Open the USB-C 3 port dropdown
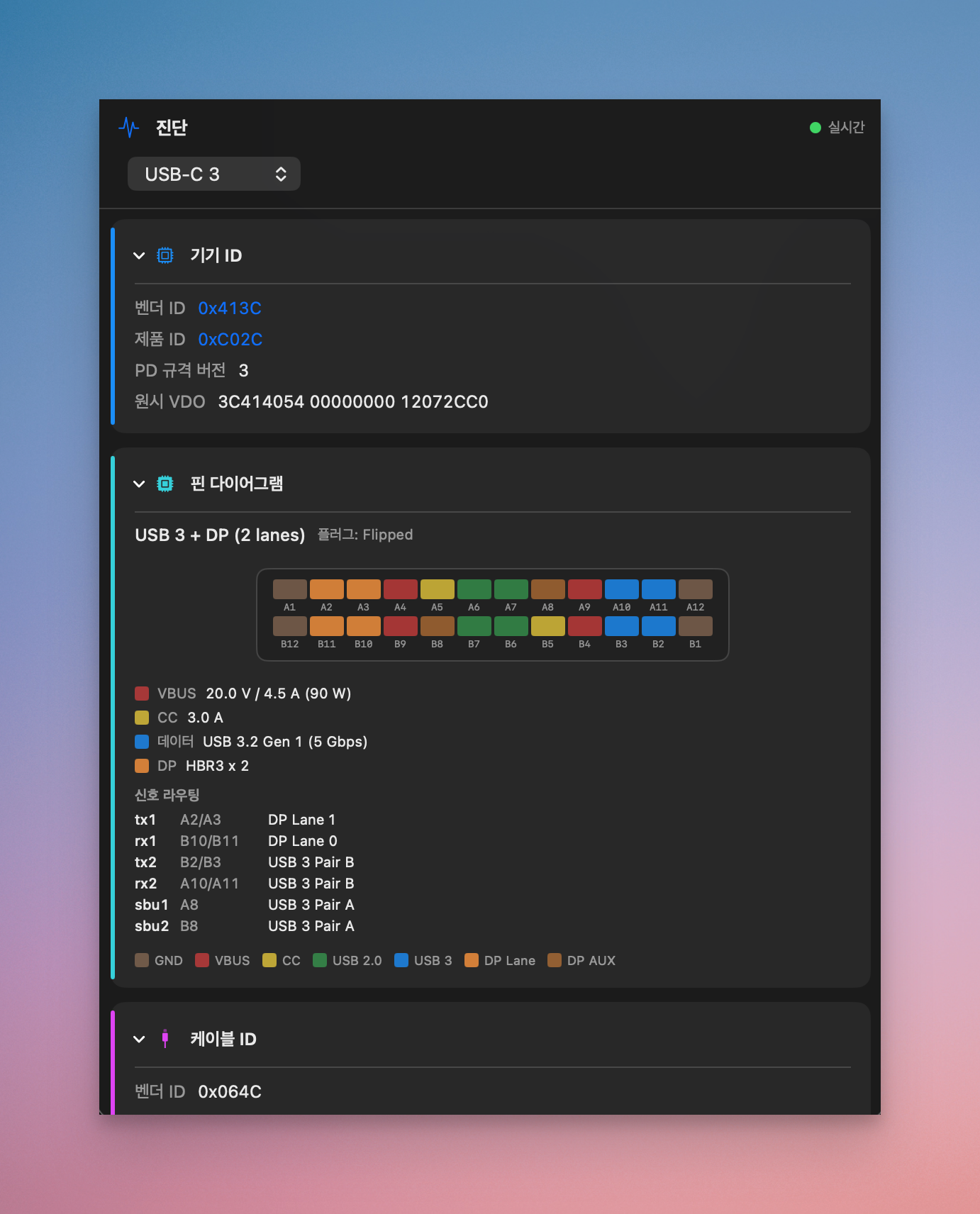Screen dimensions: 980x1214 [214, 174]
